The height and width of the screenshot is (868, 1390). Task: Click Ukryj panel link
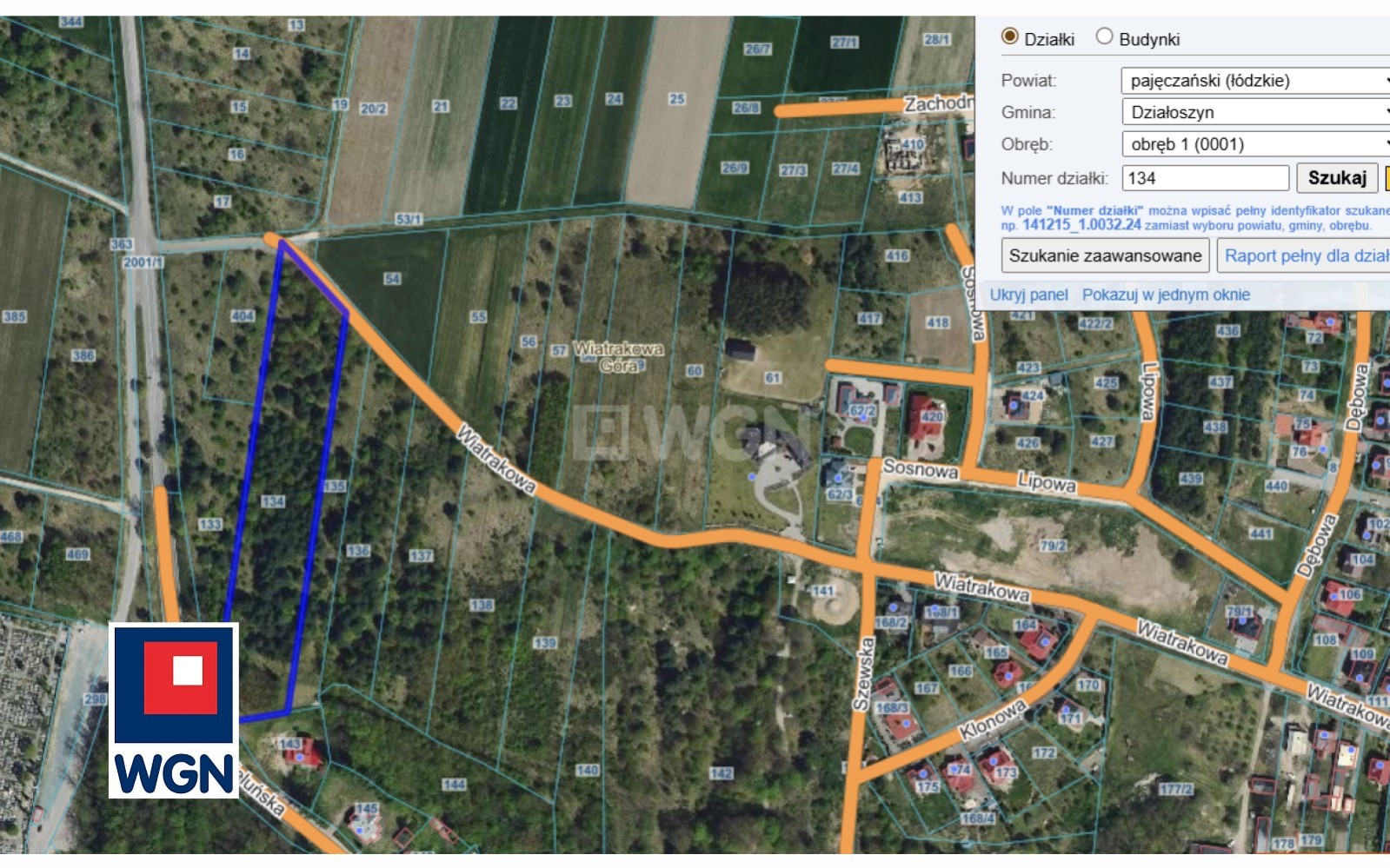coord(1028,295)
